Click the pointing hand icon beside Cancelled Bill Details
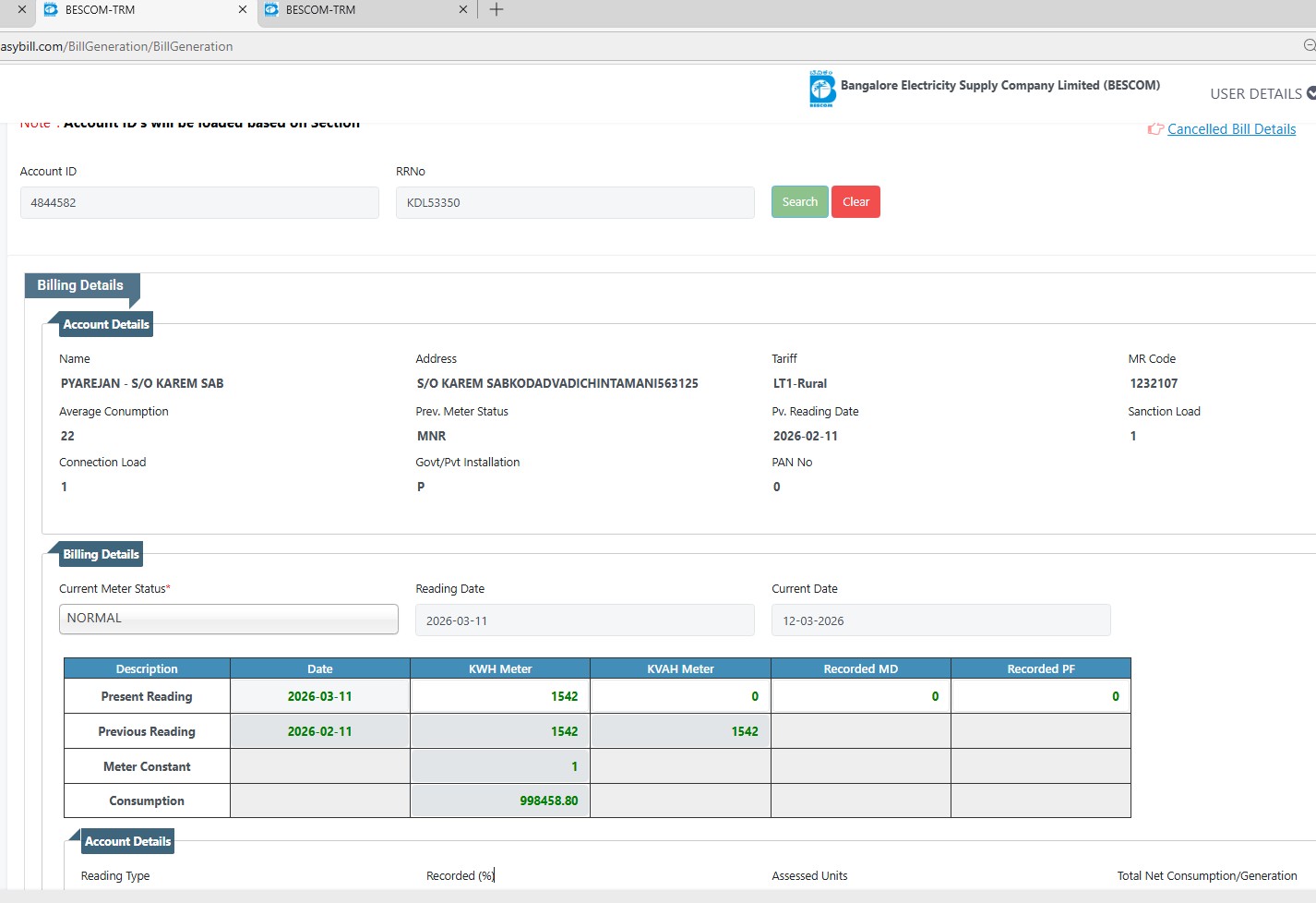This screenshot has height=903, width=1316. coord(1154,129)
